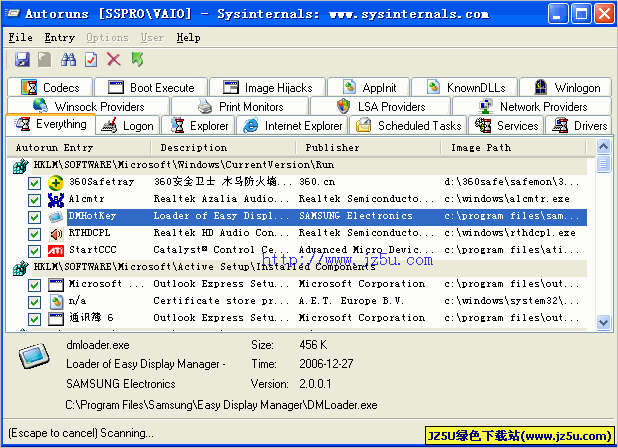The image size is (618, 448).
Task: Open the Print Monitors tab
Action: 240,106
